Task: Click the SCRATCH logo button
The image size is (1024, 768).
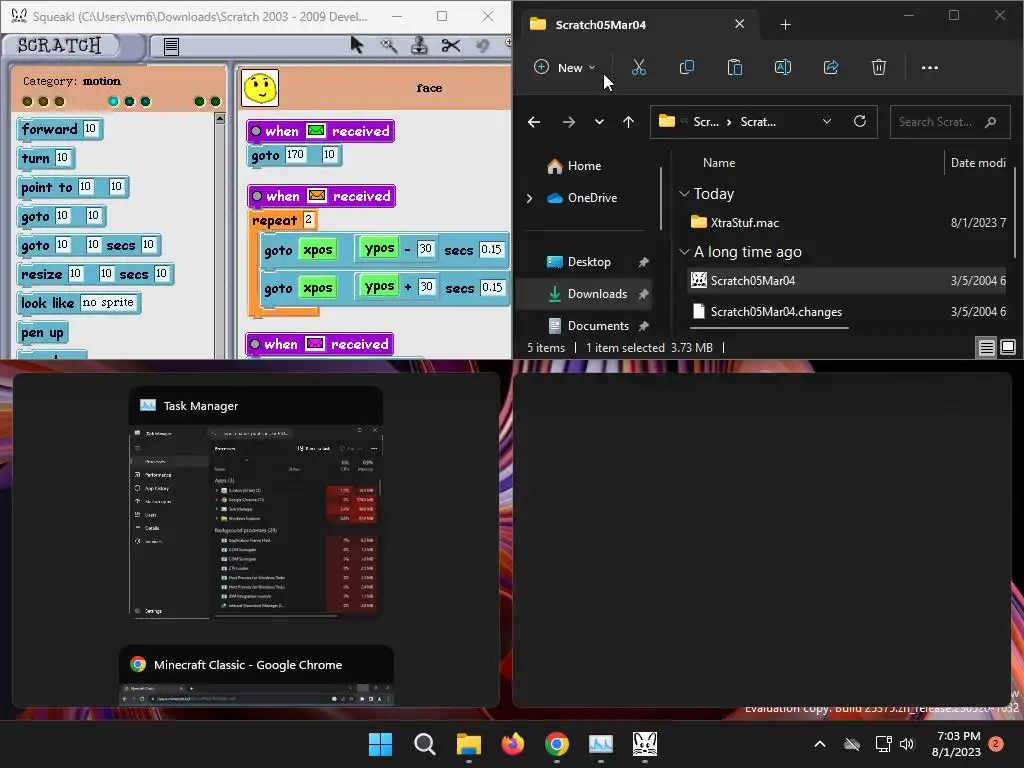Action: click(x=60, y=45)
